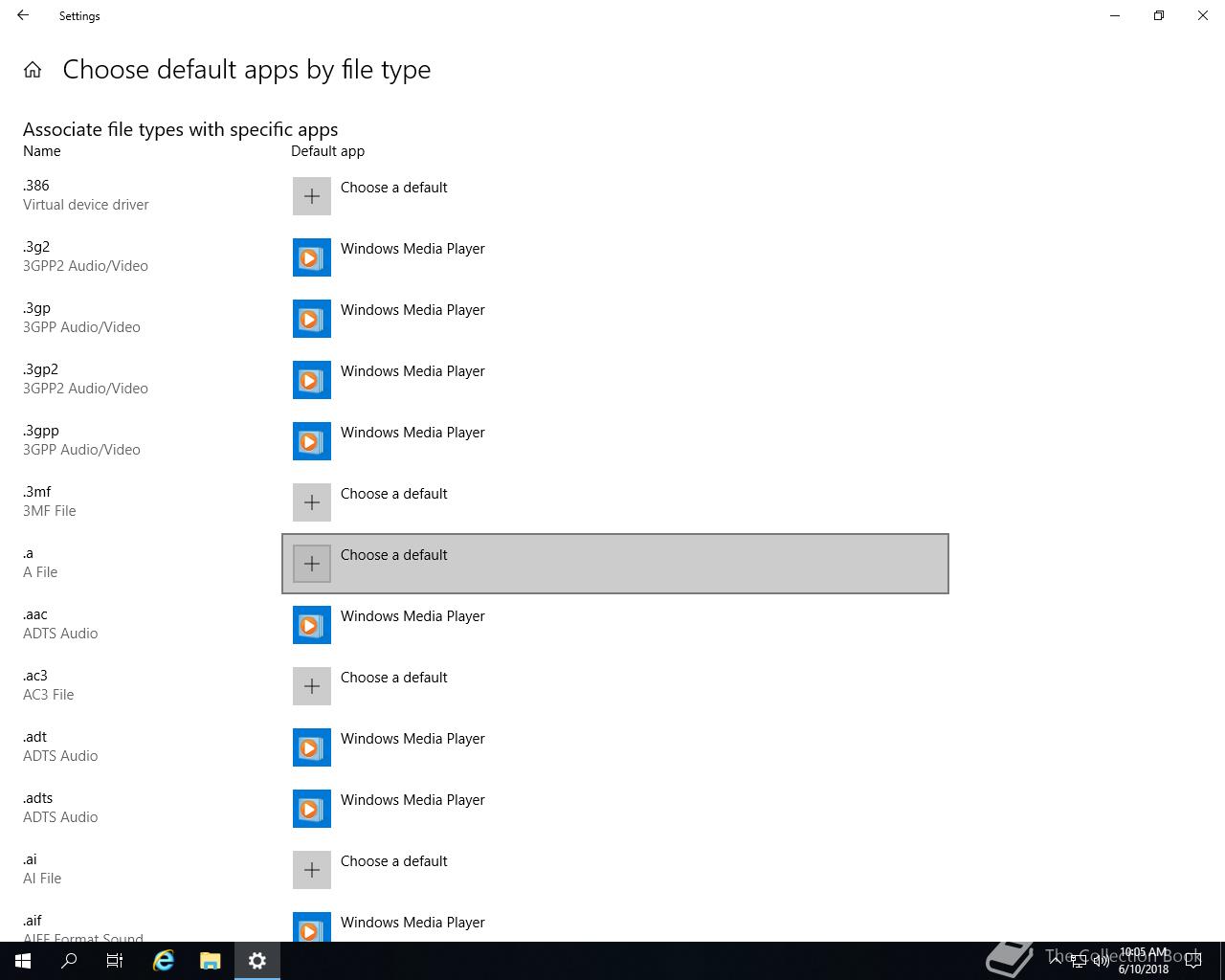Select the .adt file type name
Screen dimensions: 1225x980
click(x=35, y=737)
